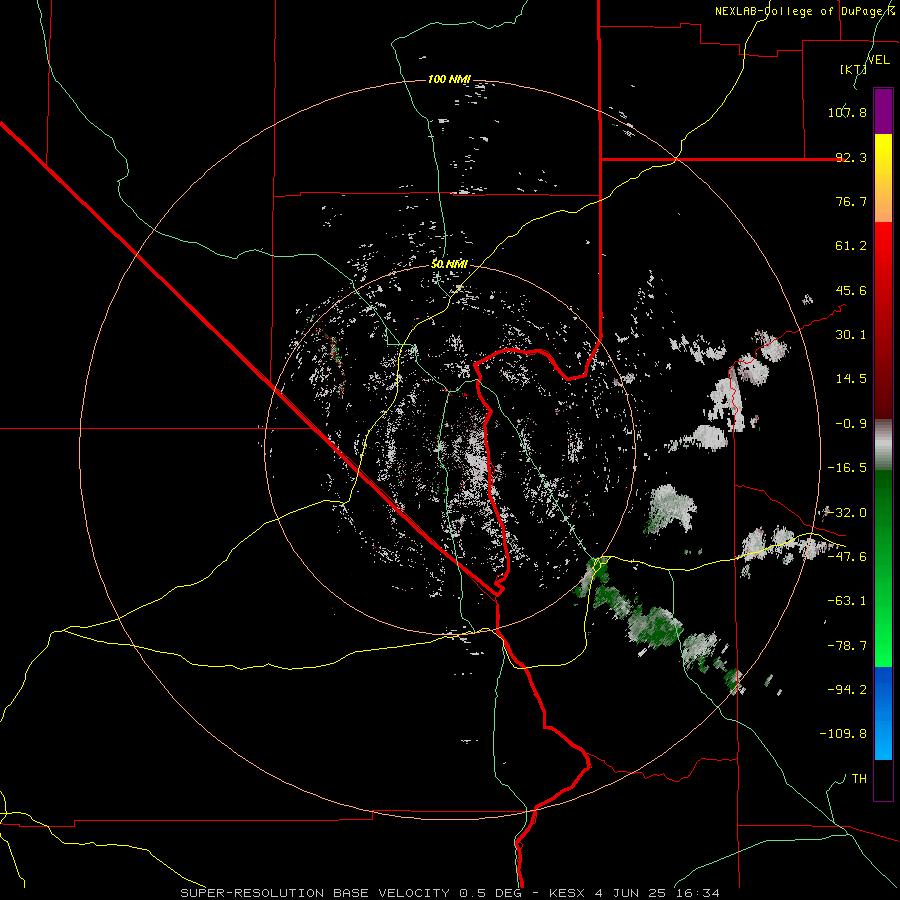900x900 pixels.
Task: Click the [KT] units label
Action: pos(853,69)
